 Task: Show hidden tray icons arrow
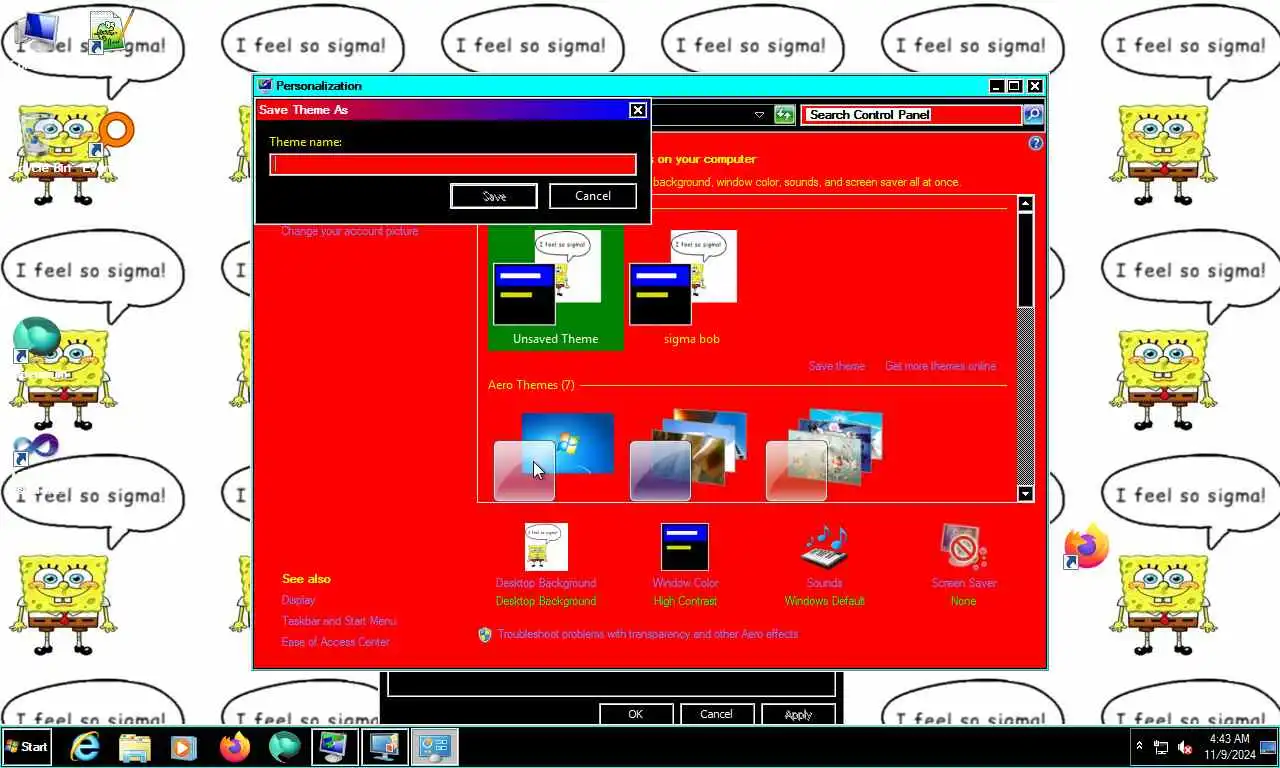pos(1138,747)
